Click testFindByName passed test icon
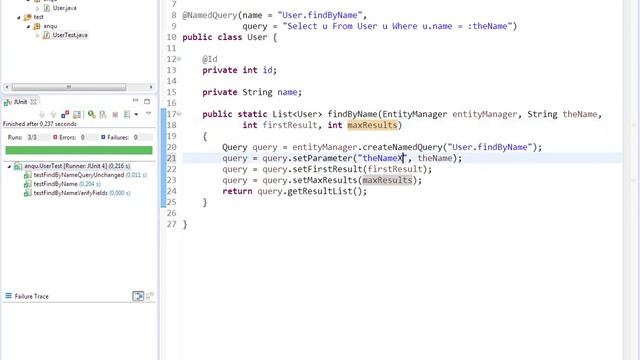This screenshot has height=360, width=640. [27, 184]
